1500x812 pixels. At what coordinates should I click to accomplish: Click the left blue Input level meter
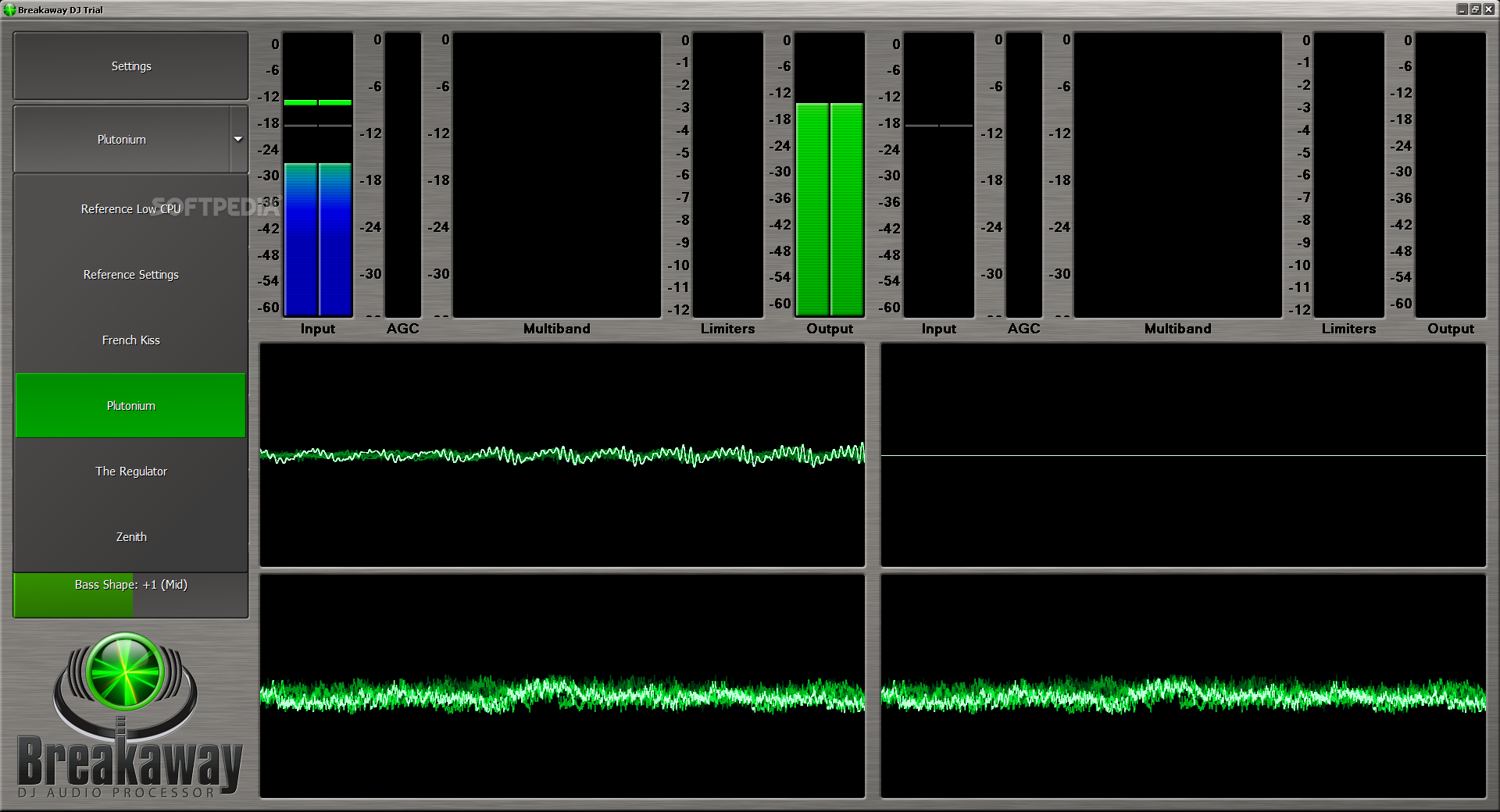click(318, 175)
